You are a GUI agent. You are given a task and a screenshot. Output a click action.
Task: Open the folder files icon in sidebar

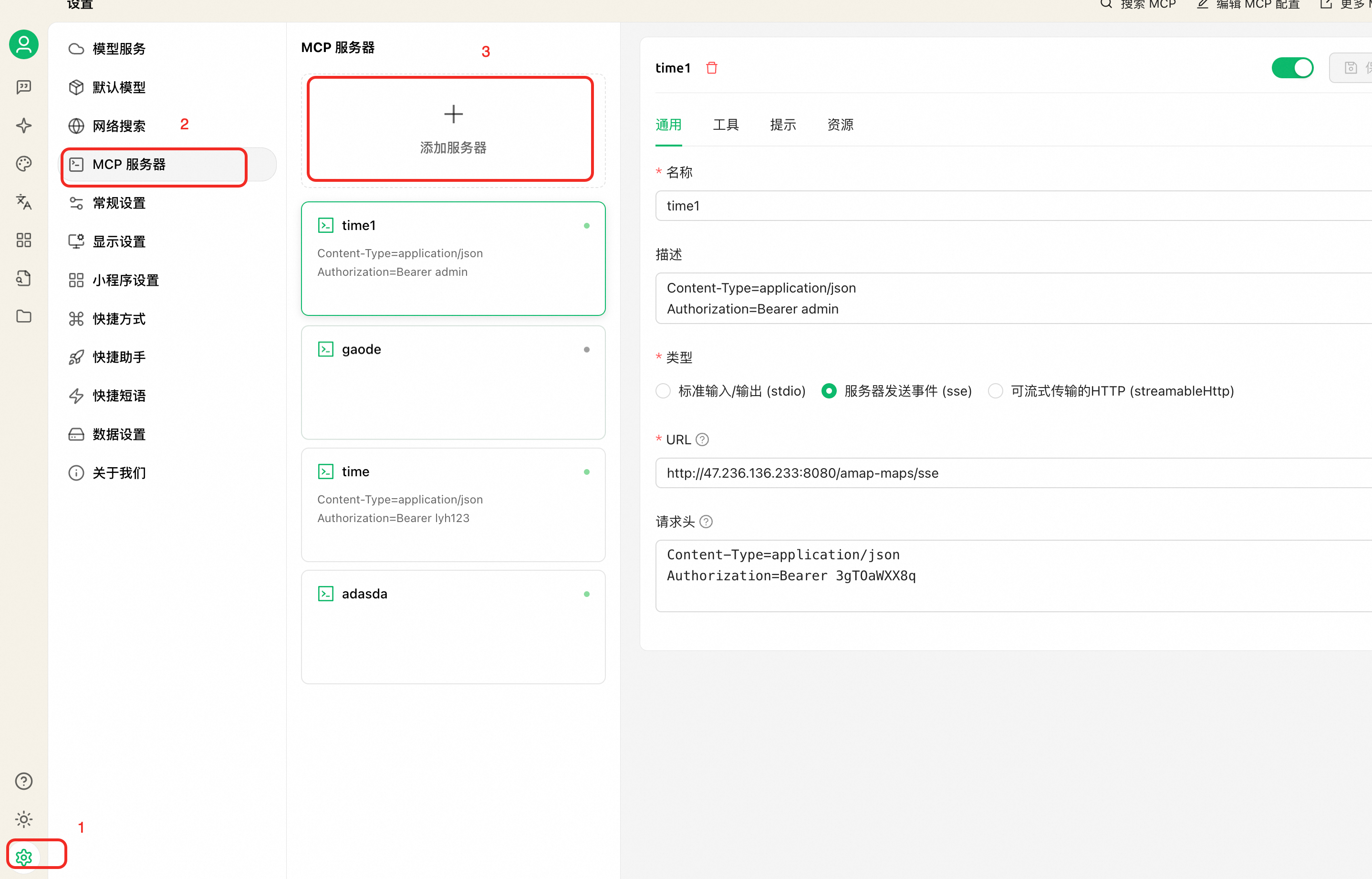coord(23,316)
